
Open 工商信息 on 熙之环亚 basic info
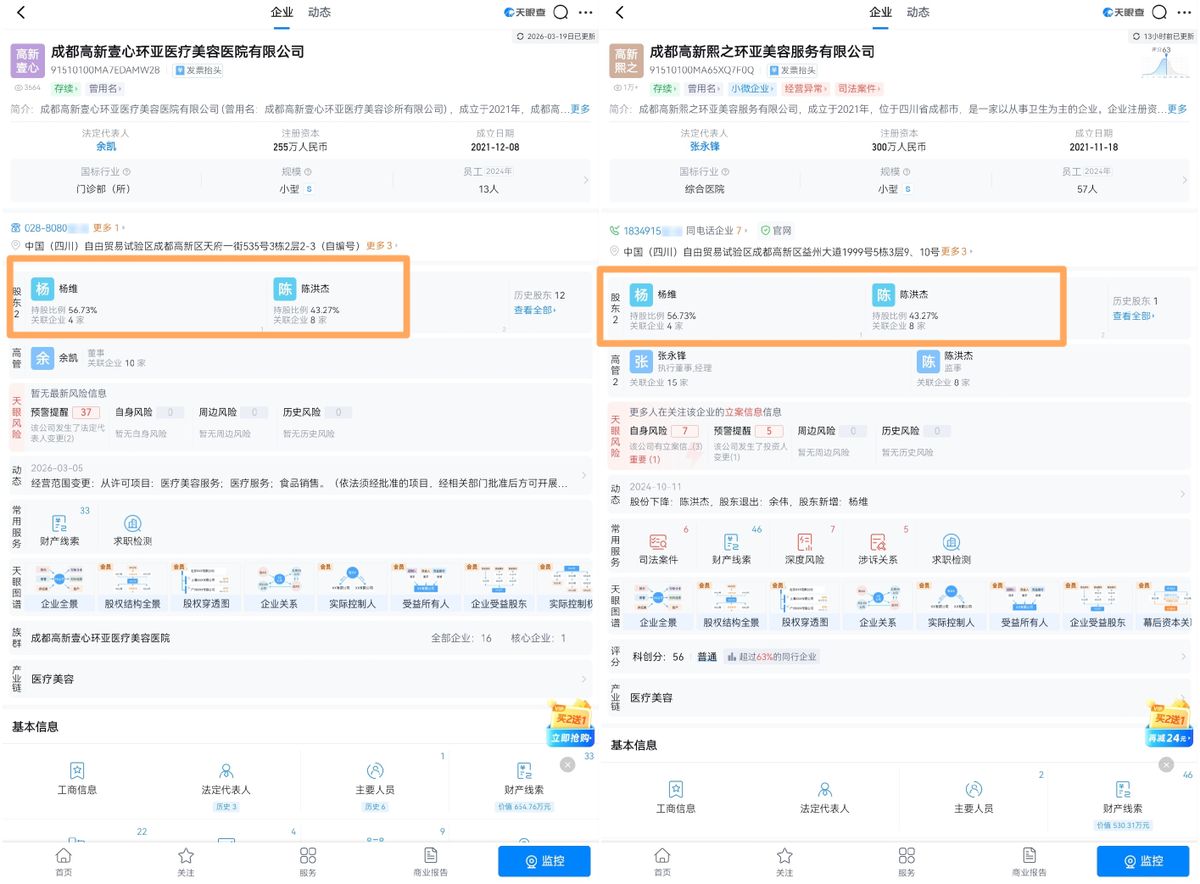click(x=676, y=798)
